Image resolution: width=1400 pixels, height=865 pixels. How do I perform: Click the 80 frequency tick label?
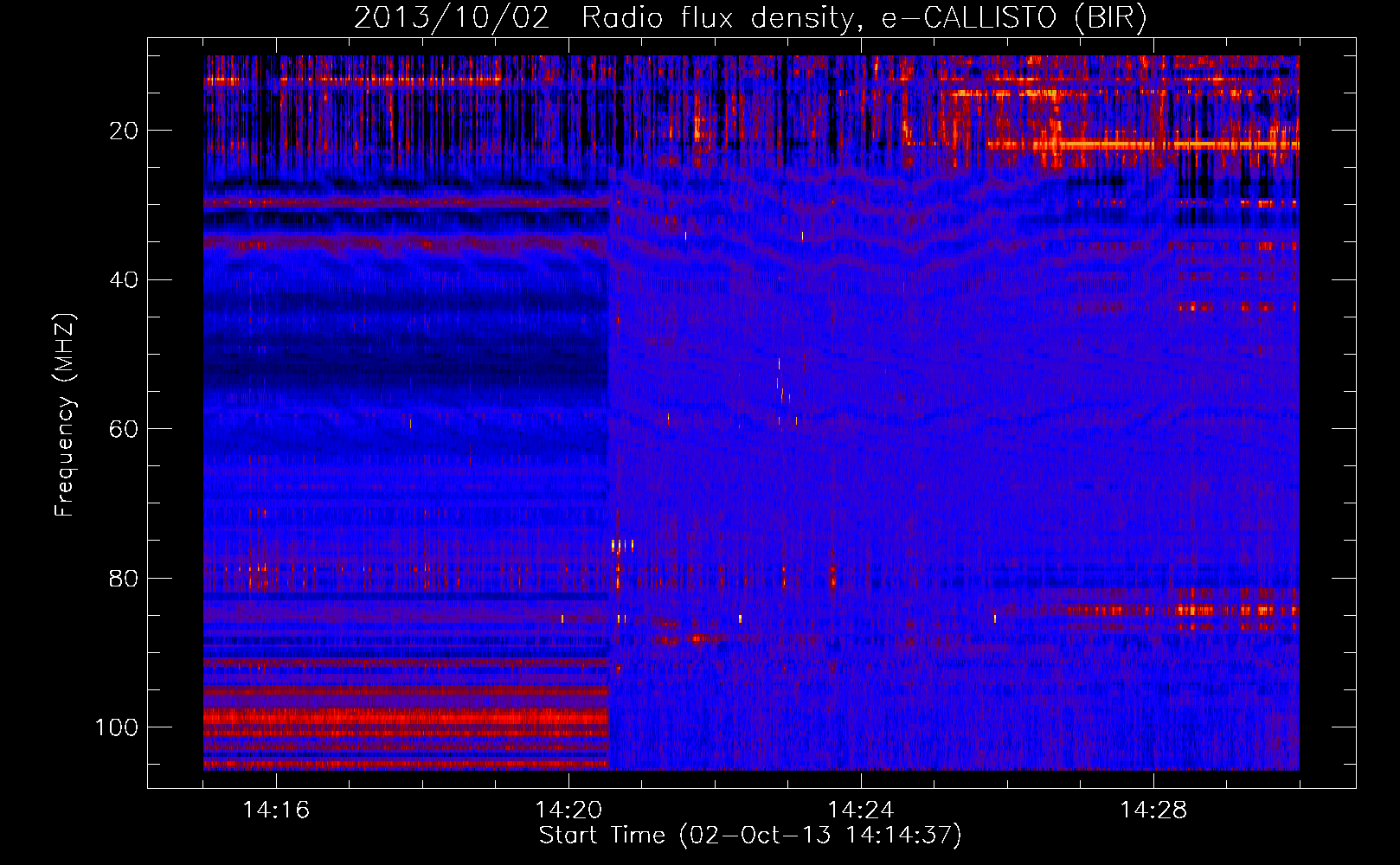point(124,578)
